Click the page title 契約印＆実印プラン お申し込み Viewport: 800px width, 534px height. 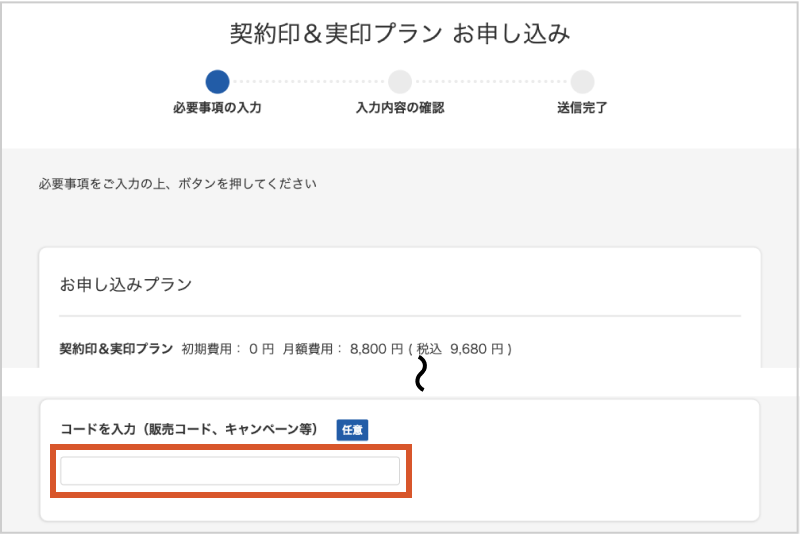400,34
